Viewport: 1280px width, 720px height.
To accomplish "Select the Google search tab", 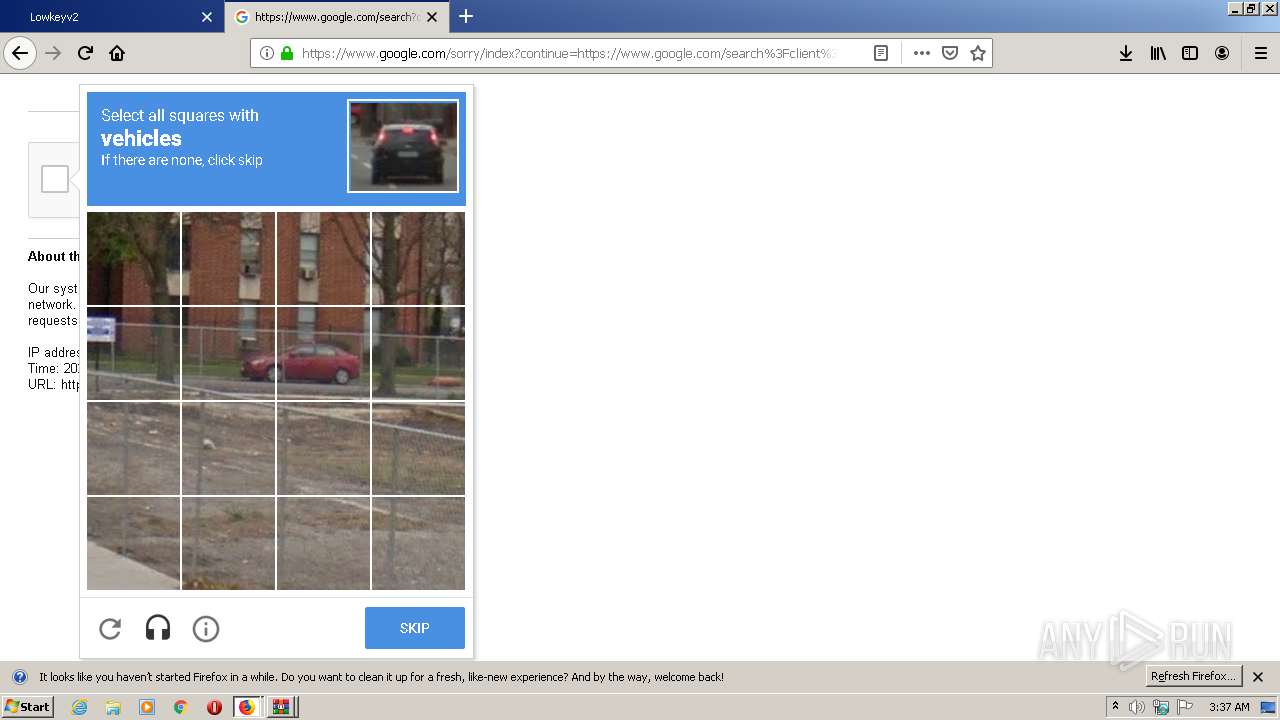I will point(336,17).
